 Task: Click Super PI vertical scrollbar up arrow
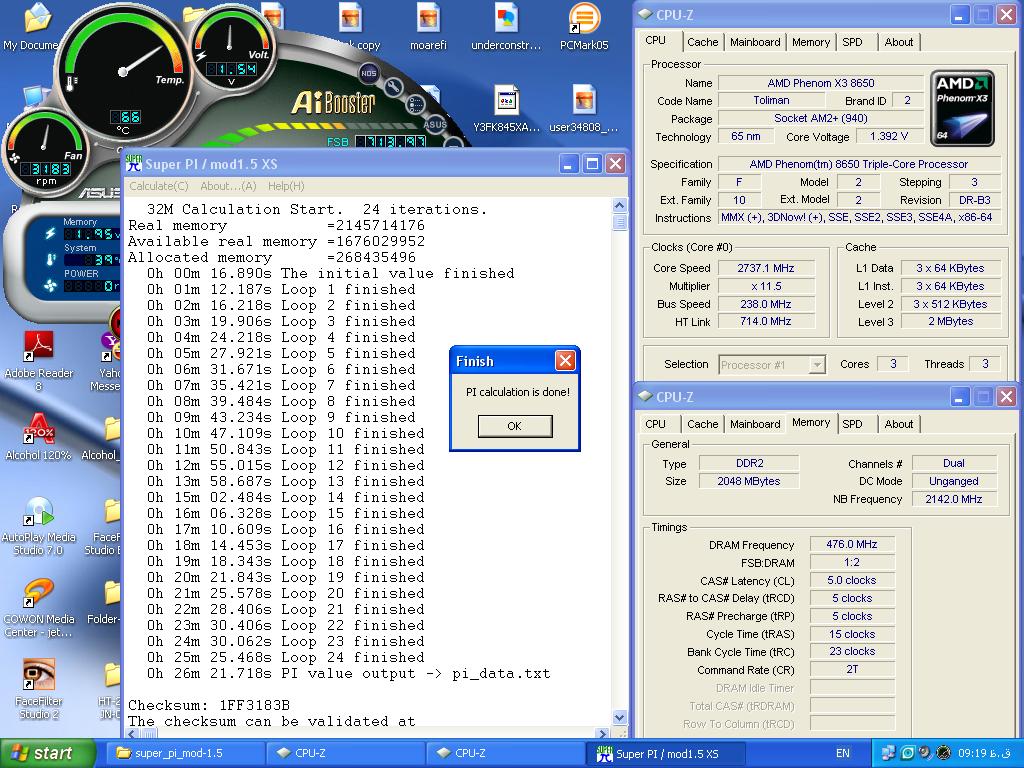click(620, 206)
